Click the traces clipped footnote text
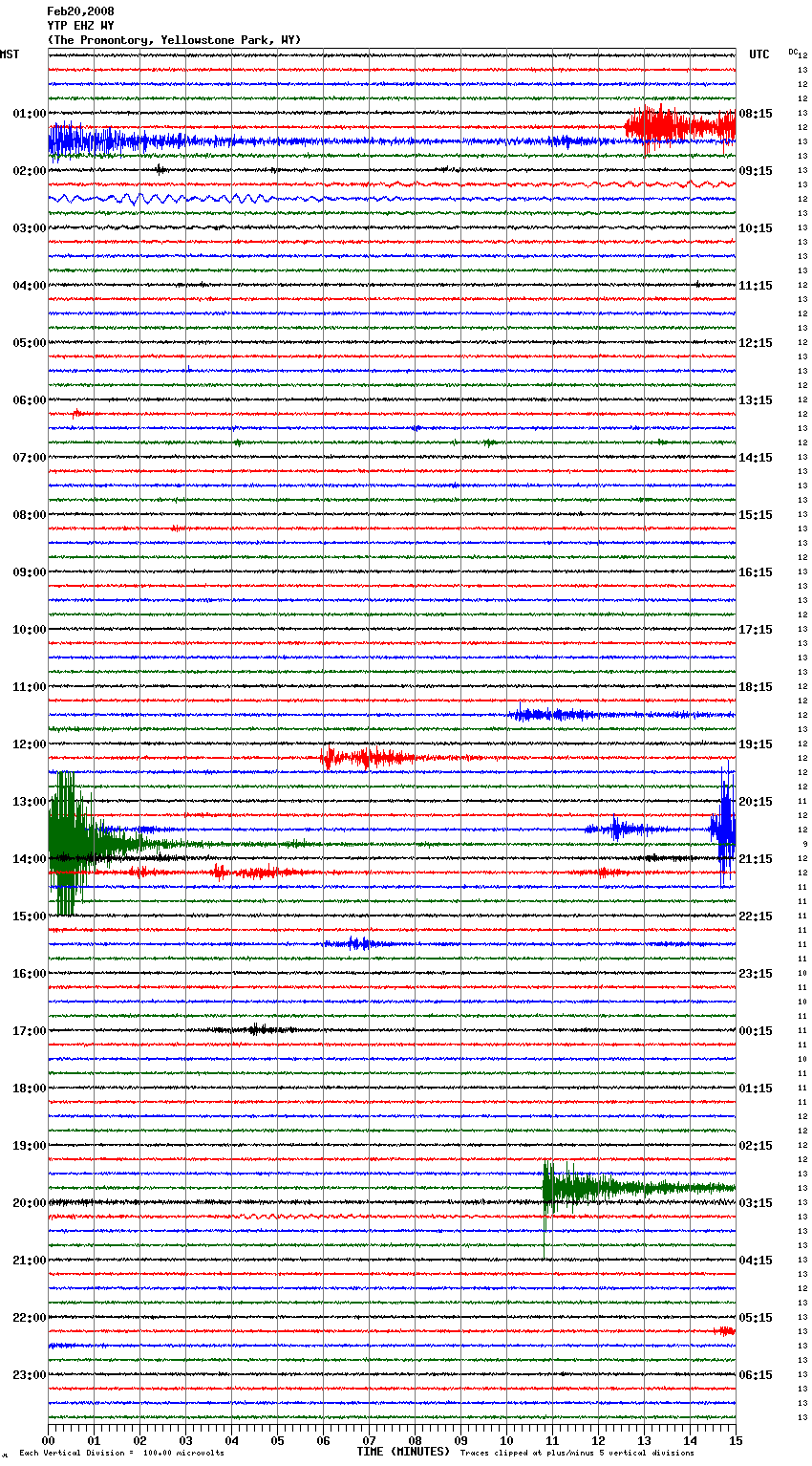This screenshot has width=812, height=1466. (x=577, y=1454)
